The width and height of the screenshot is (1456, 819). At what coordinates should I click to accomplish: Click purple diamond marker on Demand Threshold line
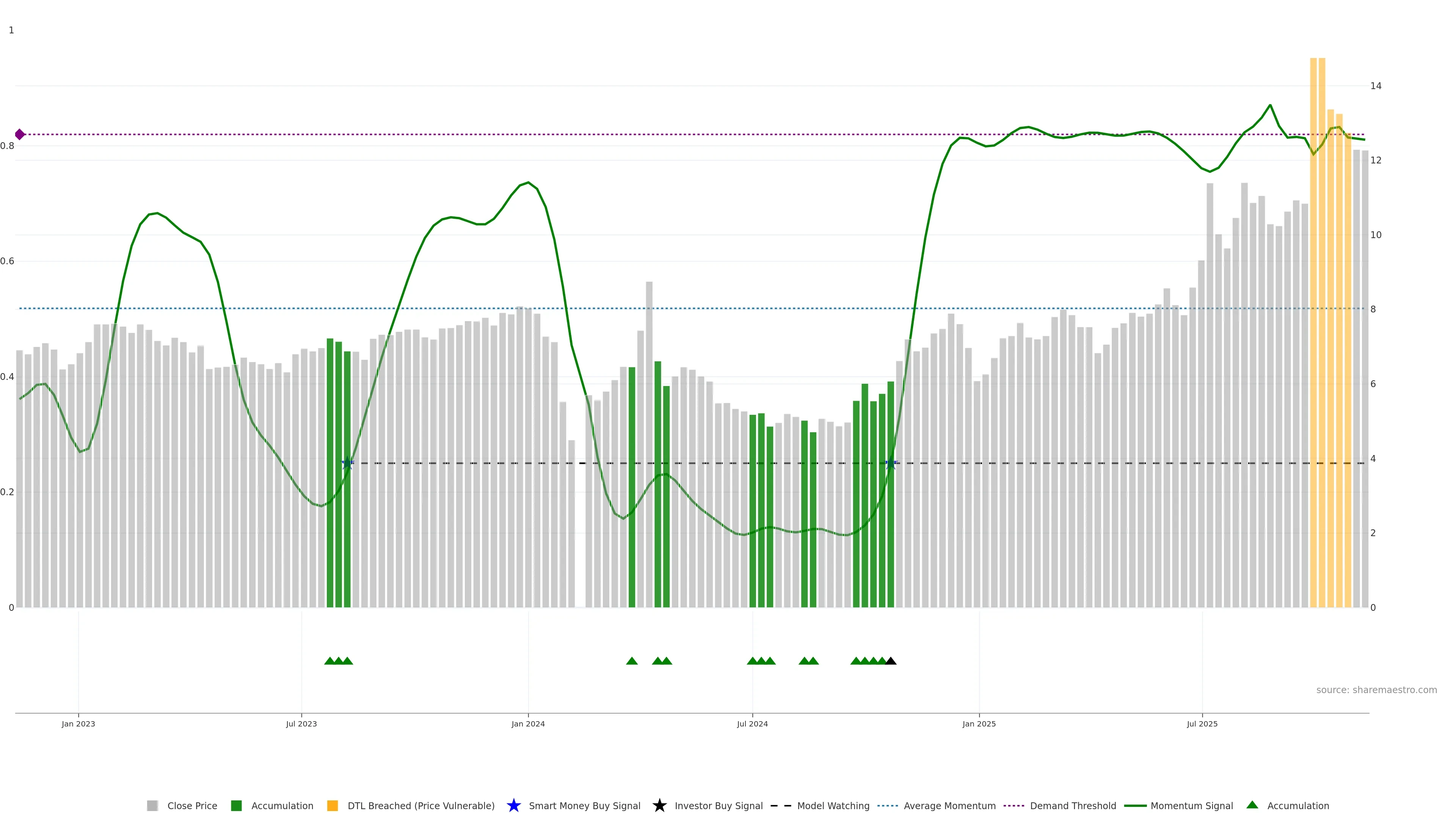point(20,135)
